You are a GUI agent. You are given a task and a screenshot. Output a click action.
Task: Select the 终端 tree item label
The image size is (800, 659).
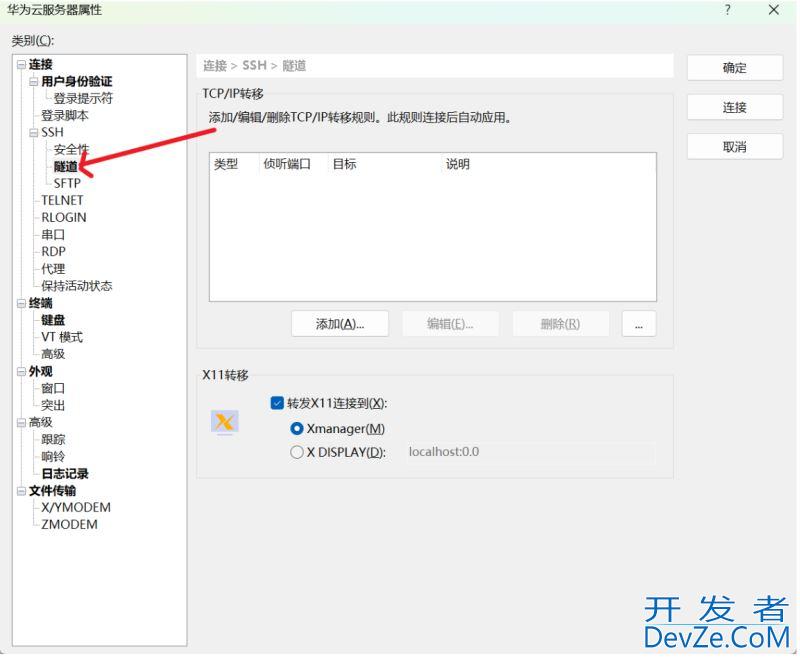[x=41, y=303]
